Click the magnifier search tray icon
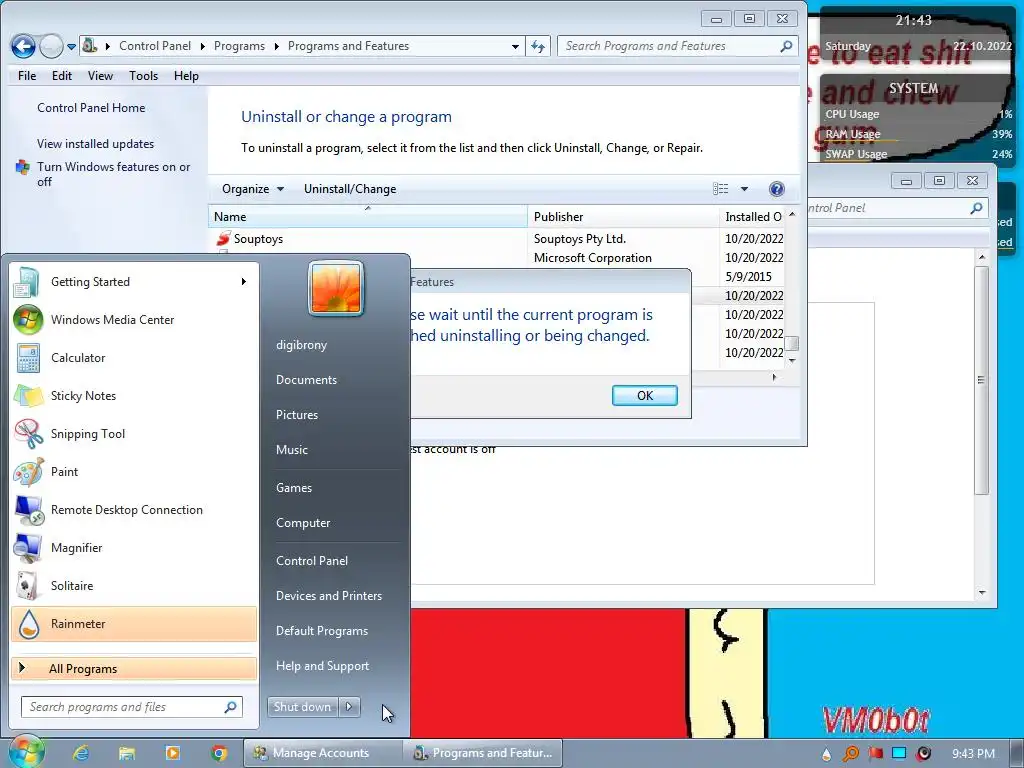 pos(850,754)
